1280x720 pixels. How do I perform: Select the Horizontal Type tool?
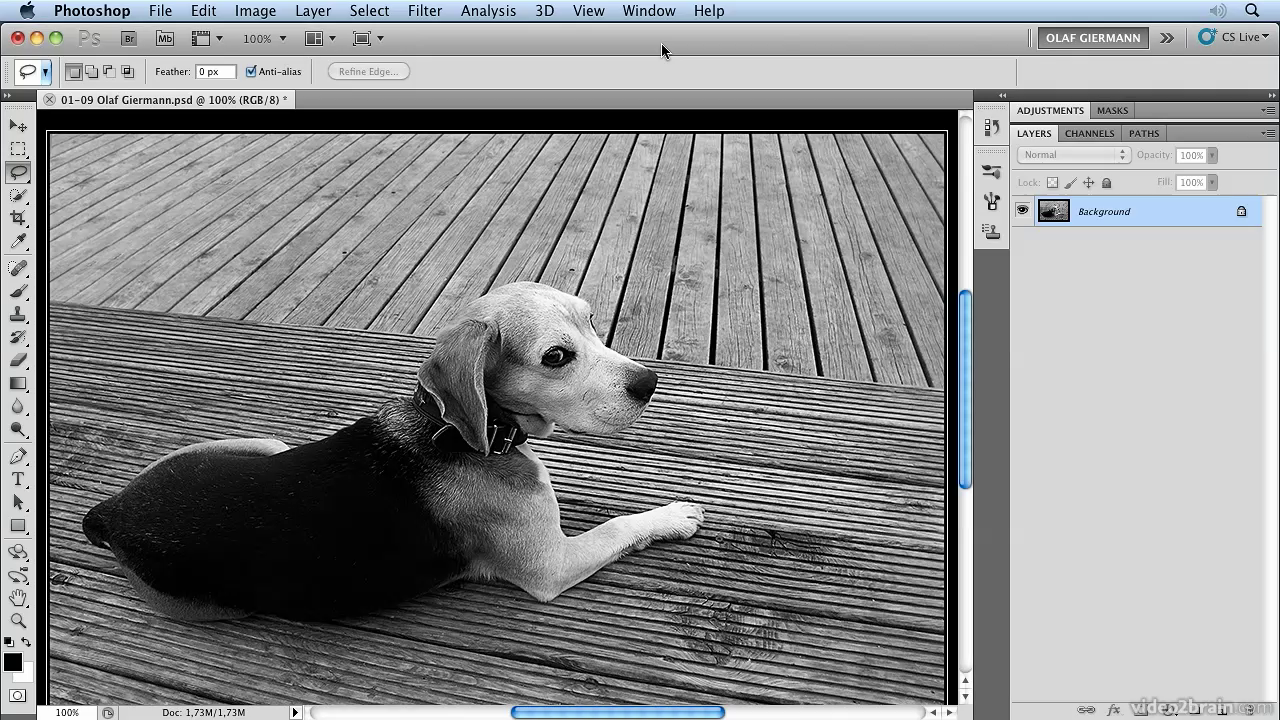pos(18,479)
